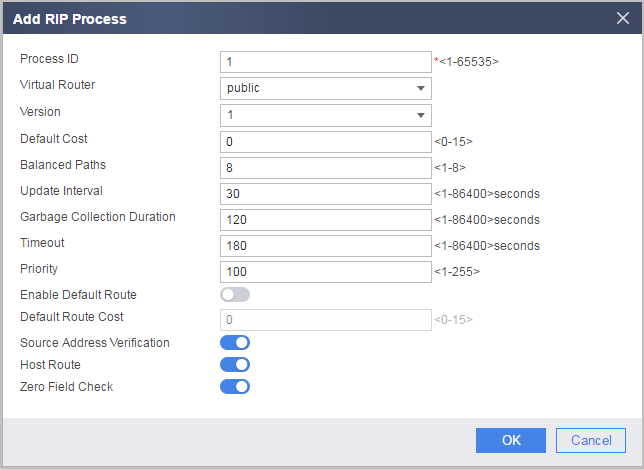This screenshot has width=644, height=469.
Task: Click the disabled Default Route Cost field
Action: point(326,320)
